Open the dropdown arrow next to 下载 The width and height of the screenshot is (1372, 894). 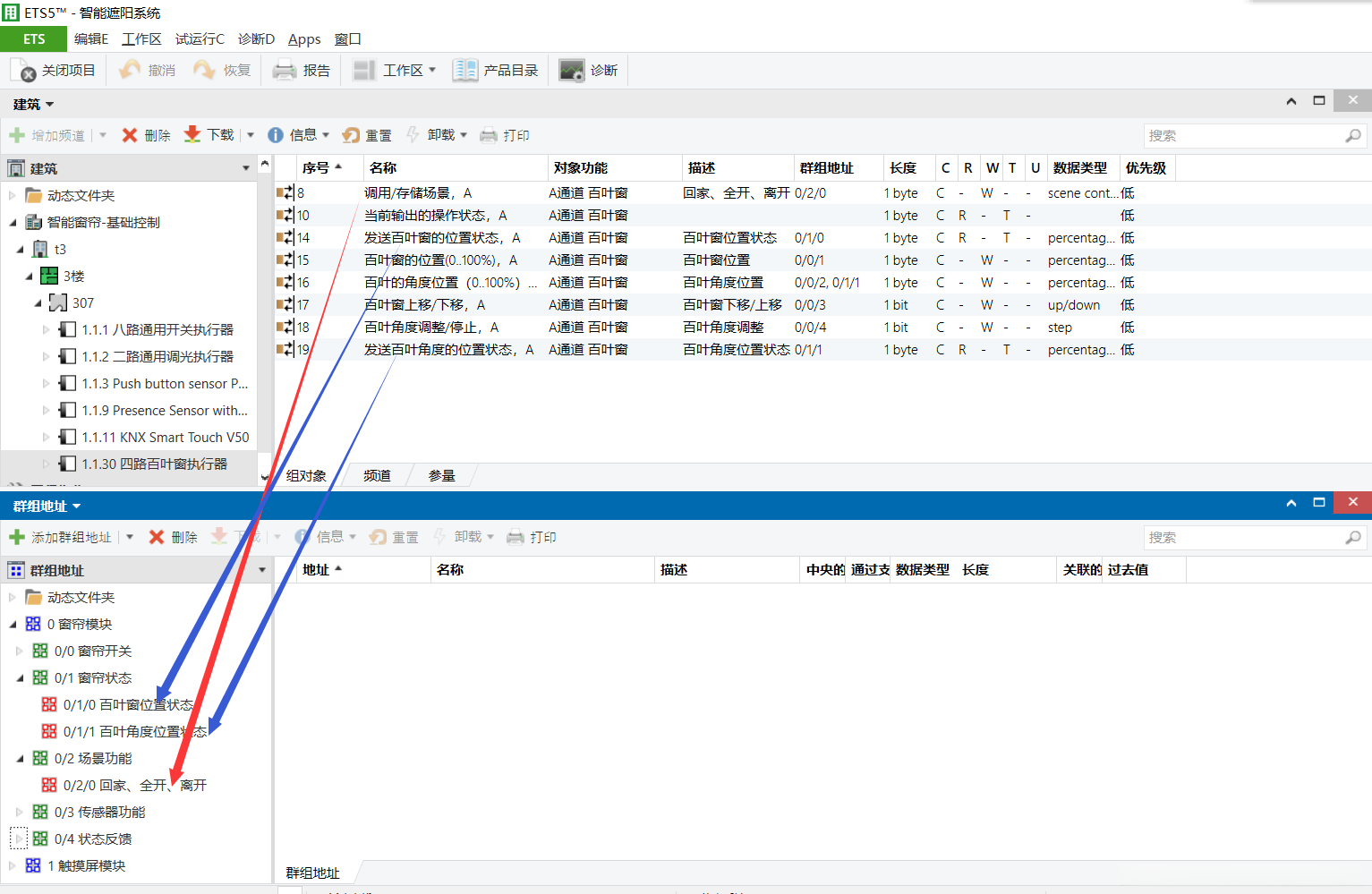coord(251,135)
